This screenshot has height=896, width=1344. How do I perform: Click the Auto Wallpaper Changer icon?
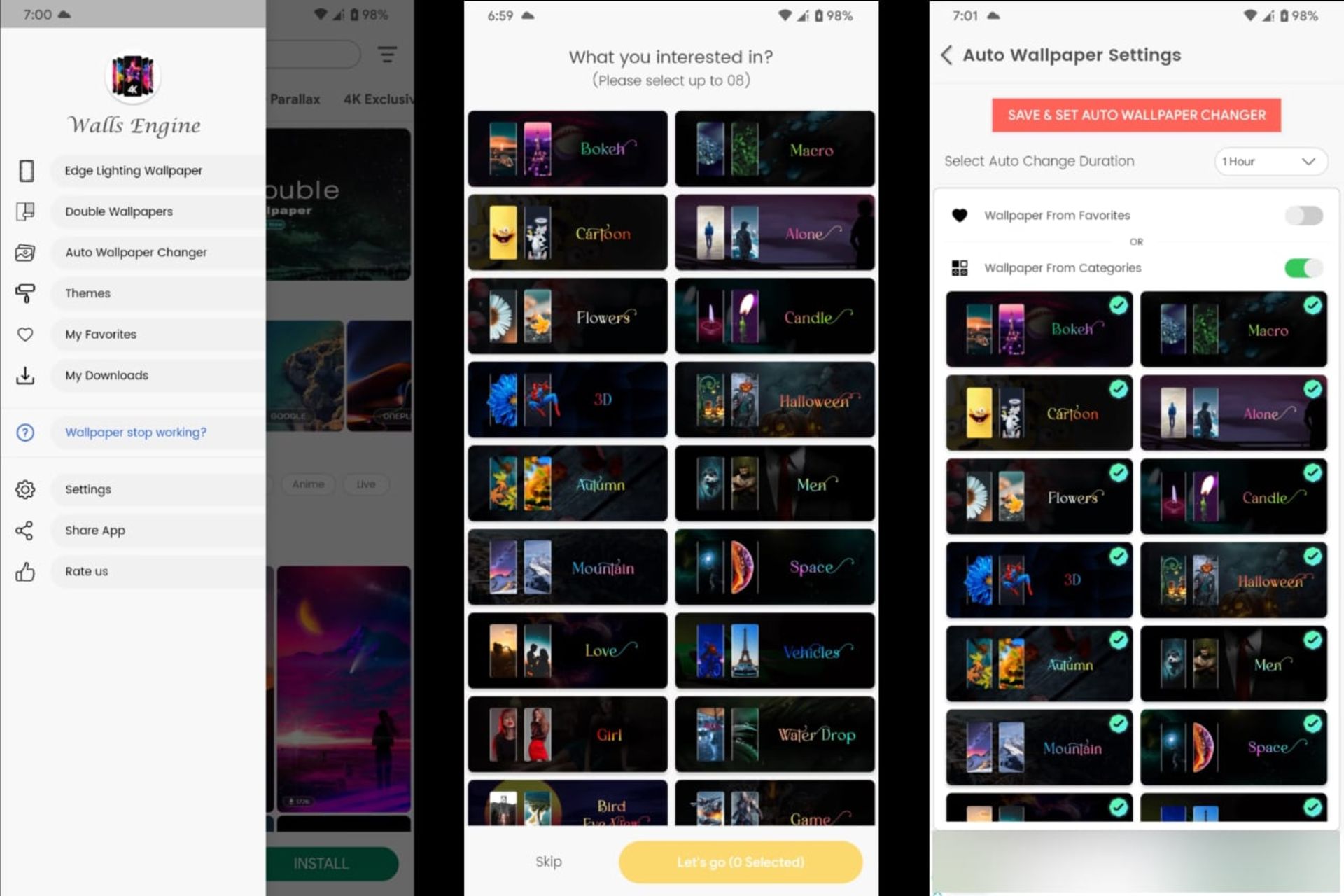coord(27,252)
